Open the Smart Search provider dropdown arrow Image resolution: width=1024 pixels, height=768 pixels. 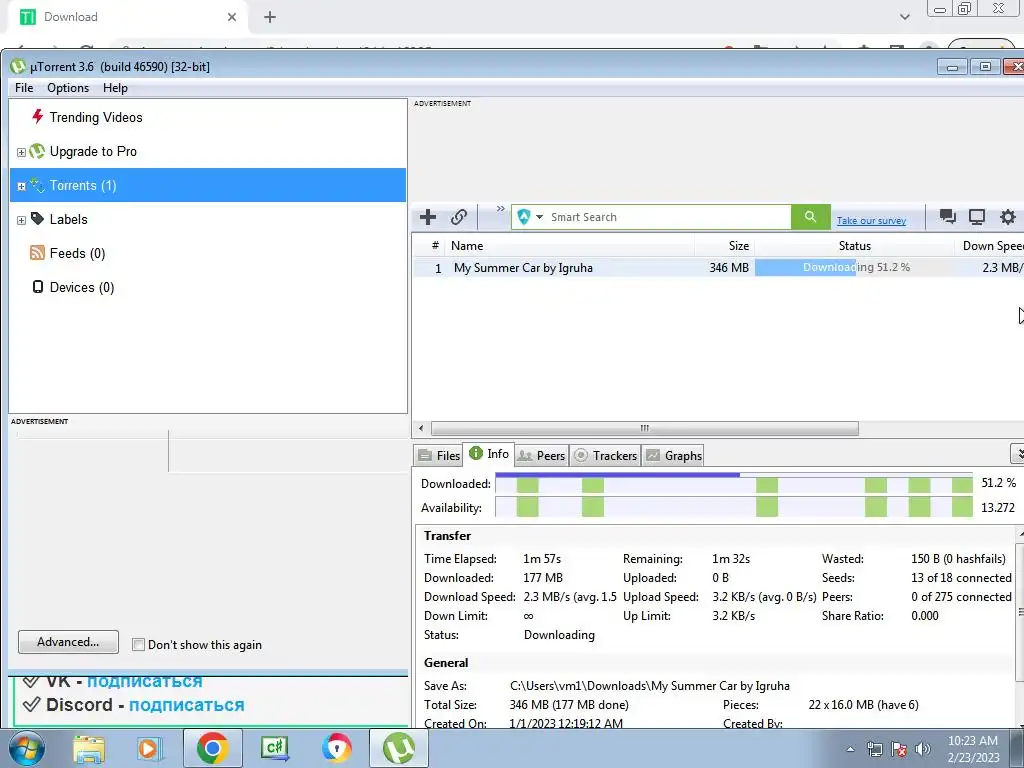(x=539, y=217)
